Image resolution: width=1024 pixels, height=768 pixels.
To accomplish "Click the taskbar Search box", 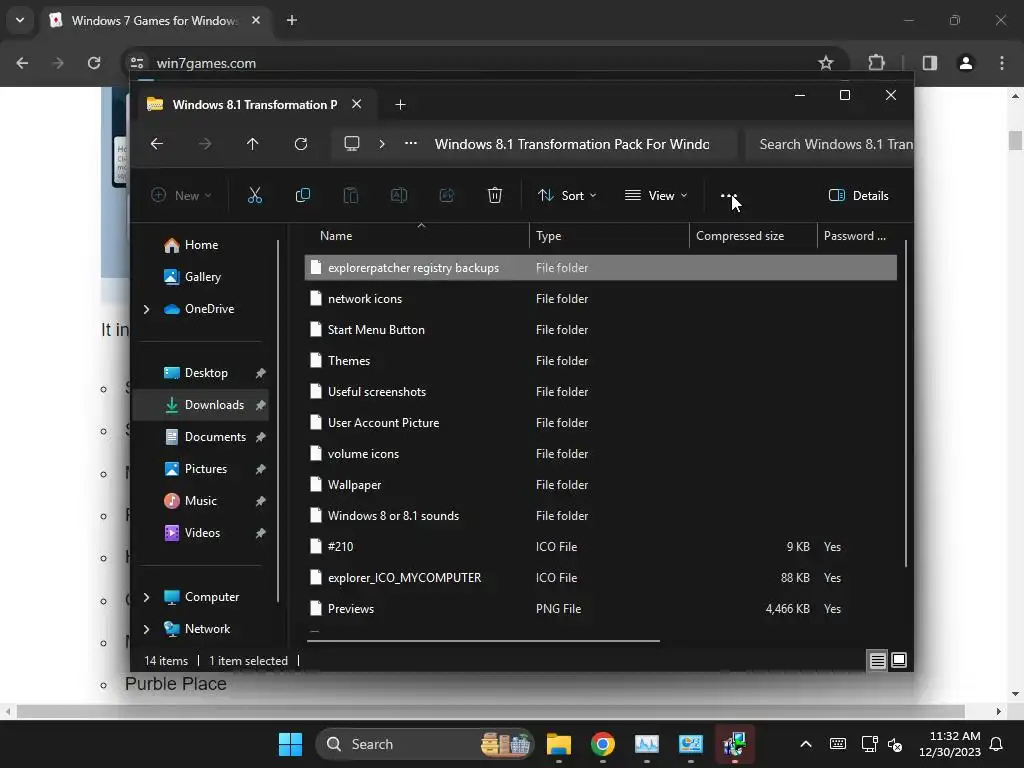I will point(424,744).
